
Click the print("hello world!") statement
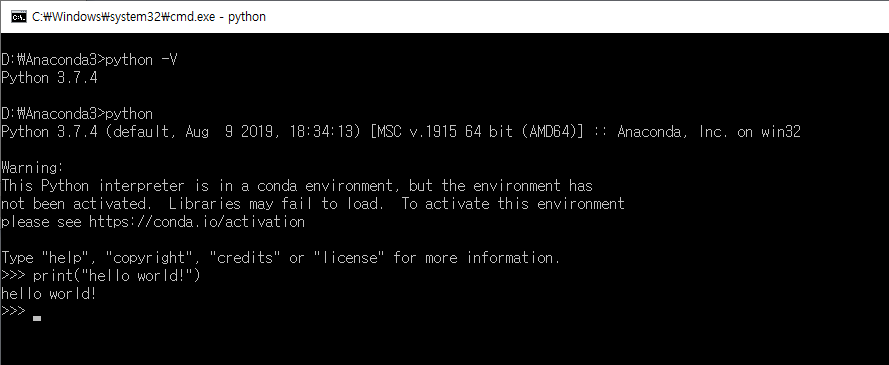117,276
